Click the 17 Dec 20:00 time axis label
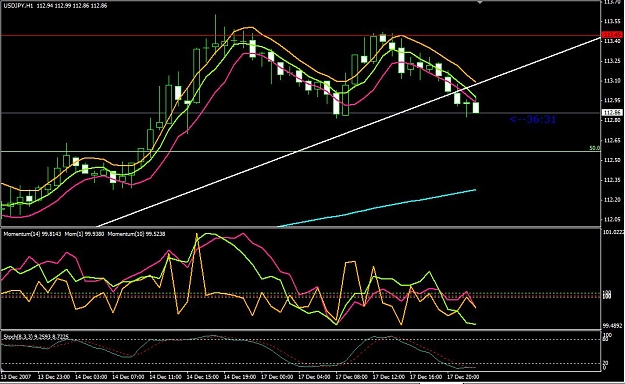 pyautogui.click(x=463, y=377)
